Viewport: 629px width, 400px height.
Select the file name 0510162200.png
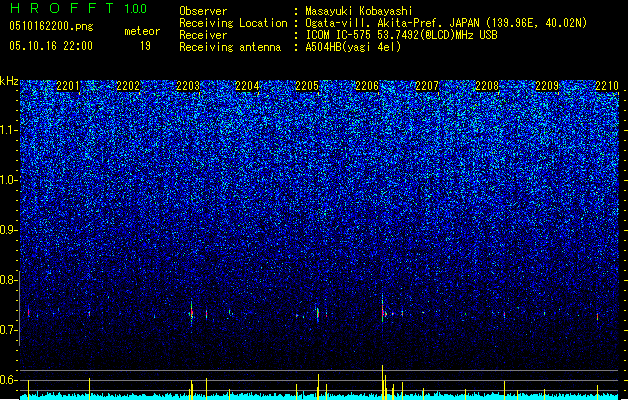pos(51,27)
